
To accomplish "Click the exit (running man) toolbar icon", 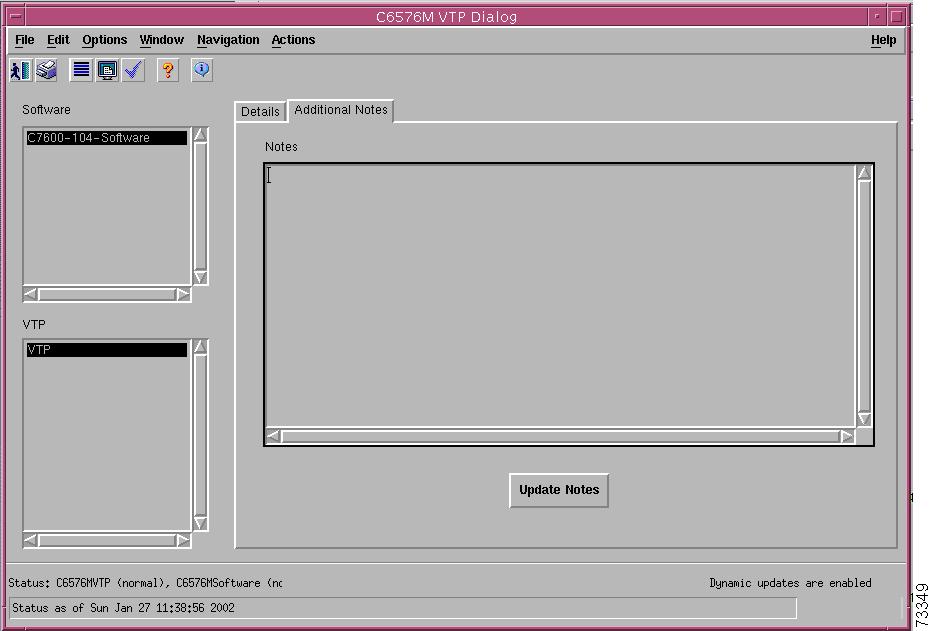I will [21, 70].
